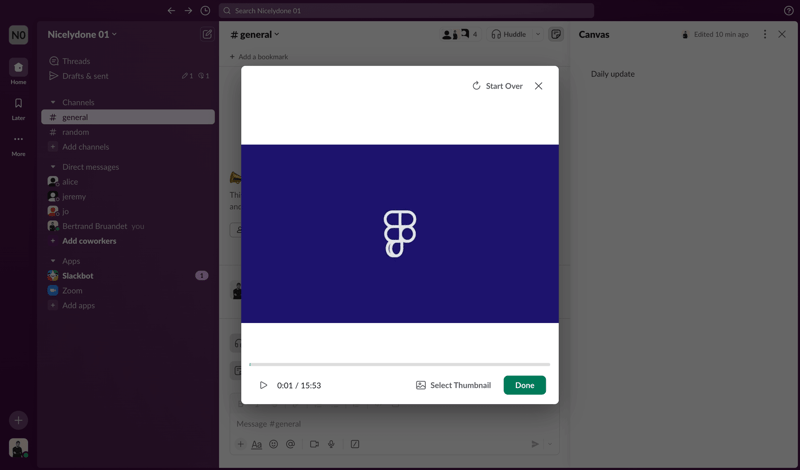
Task: Play the recorded video clip
Action: [263, 385]
